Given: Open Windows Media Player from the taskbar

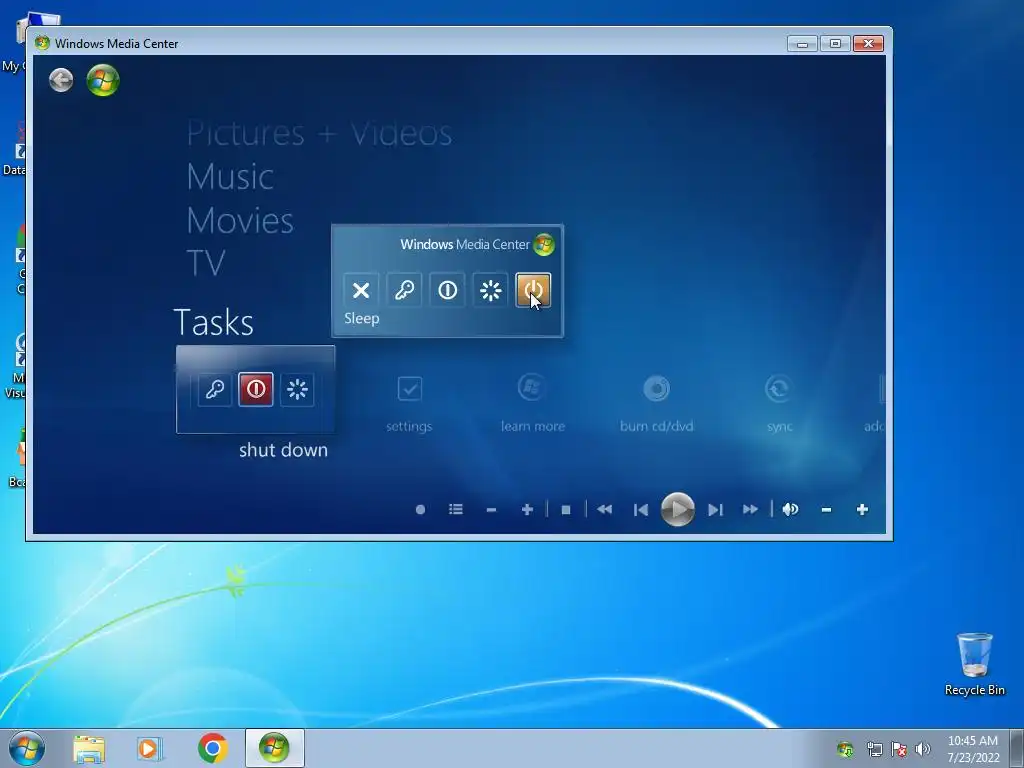Looking at the screenshot, I should (x=150, y=749).
